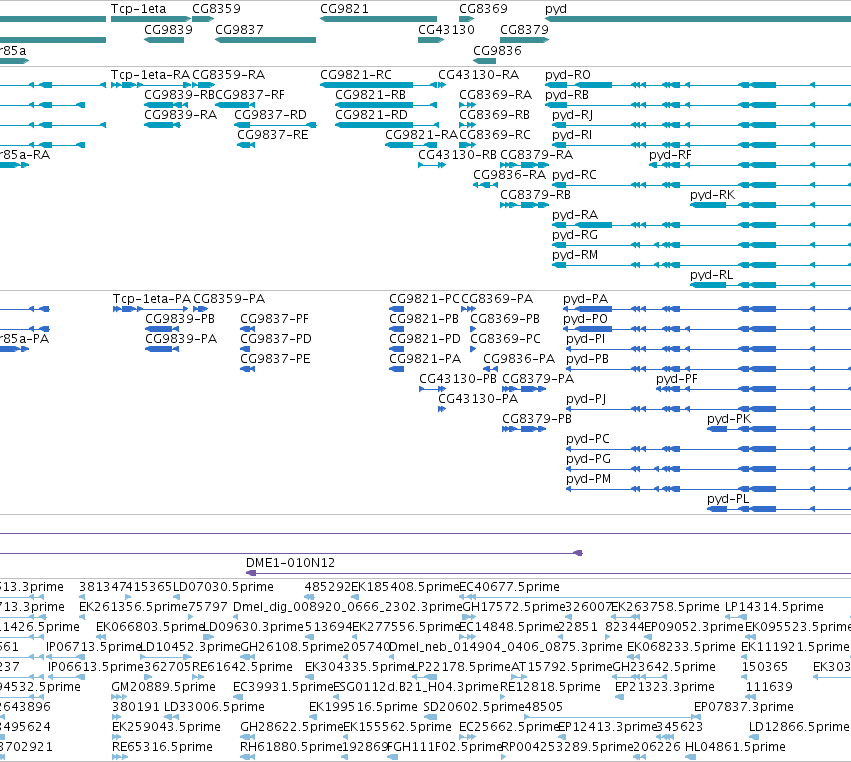
Task: Click the CG9836 gene label
Action: coord(497,50)
